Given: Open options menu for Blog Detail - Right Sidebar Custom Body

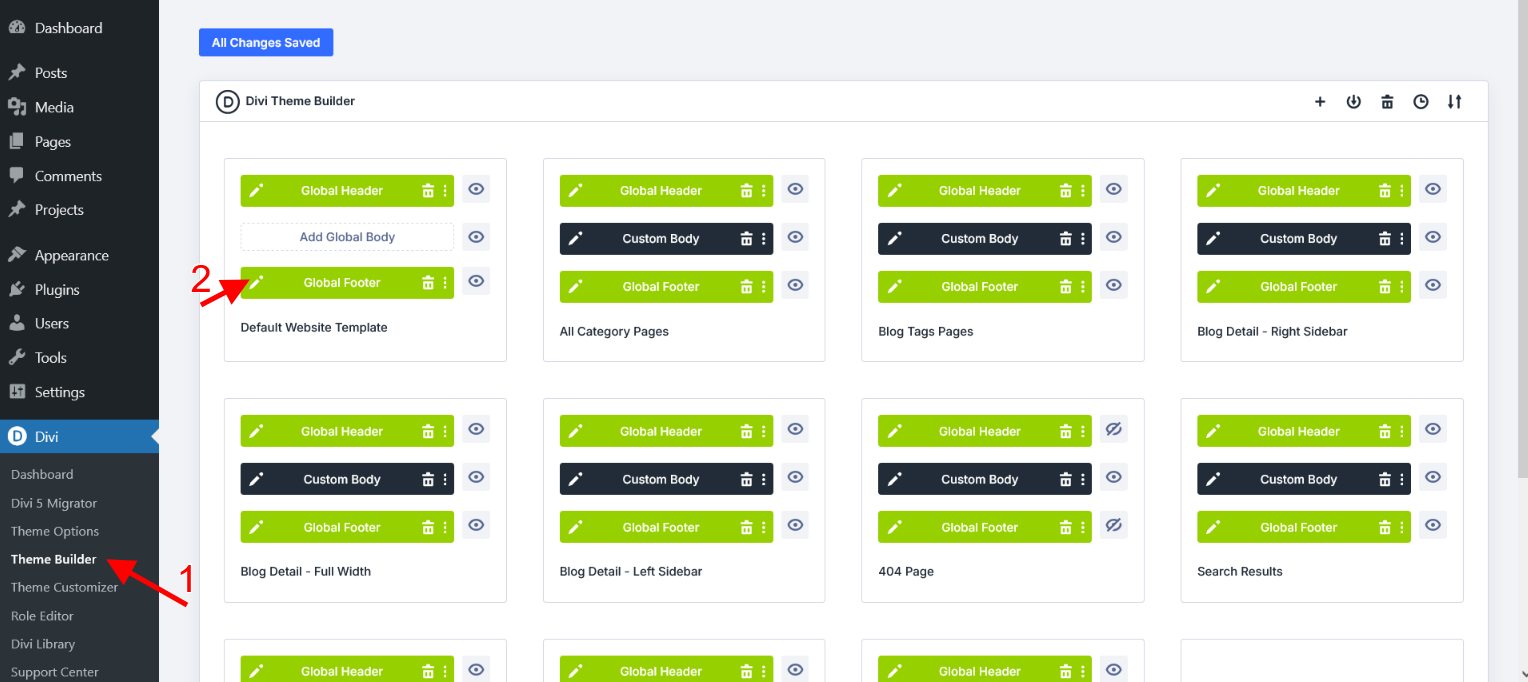Looking at the screenshot, I should 1402,239.
